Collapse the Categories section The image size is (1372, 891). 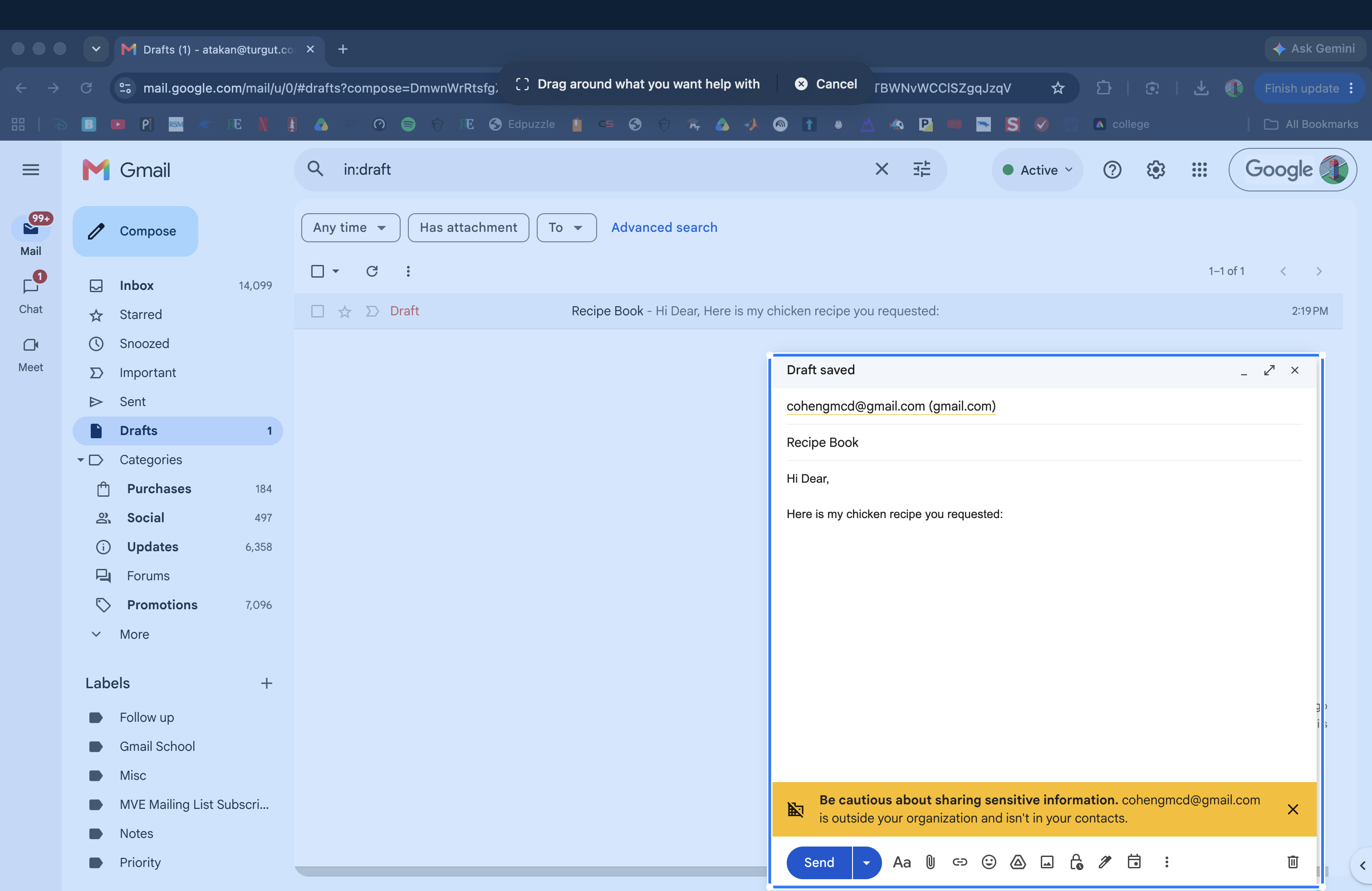[81, 459]
